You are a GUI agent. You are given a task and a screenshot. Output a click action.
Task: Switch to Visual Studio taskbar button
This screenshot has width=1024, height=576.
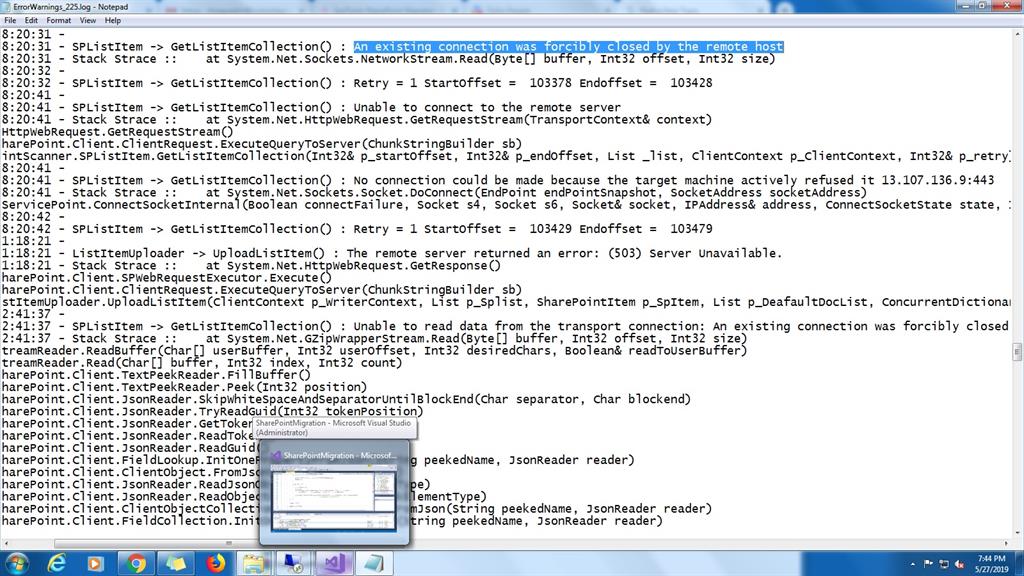point(334,563)
